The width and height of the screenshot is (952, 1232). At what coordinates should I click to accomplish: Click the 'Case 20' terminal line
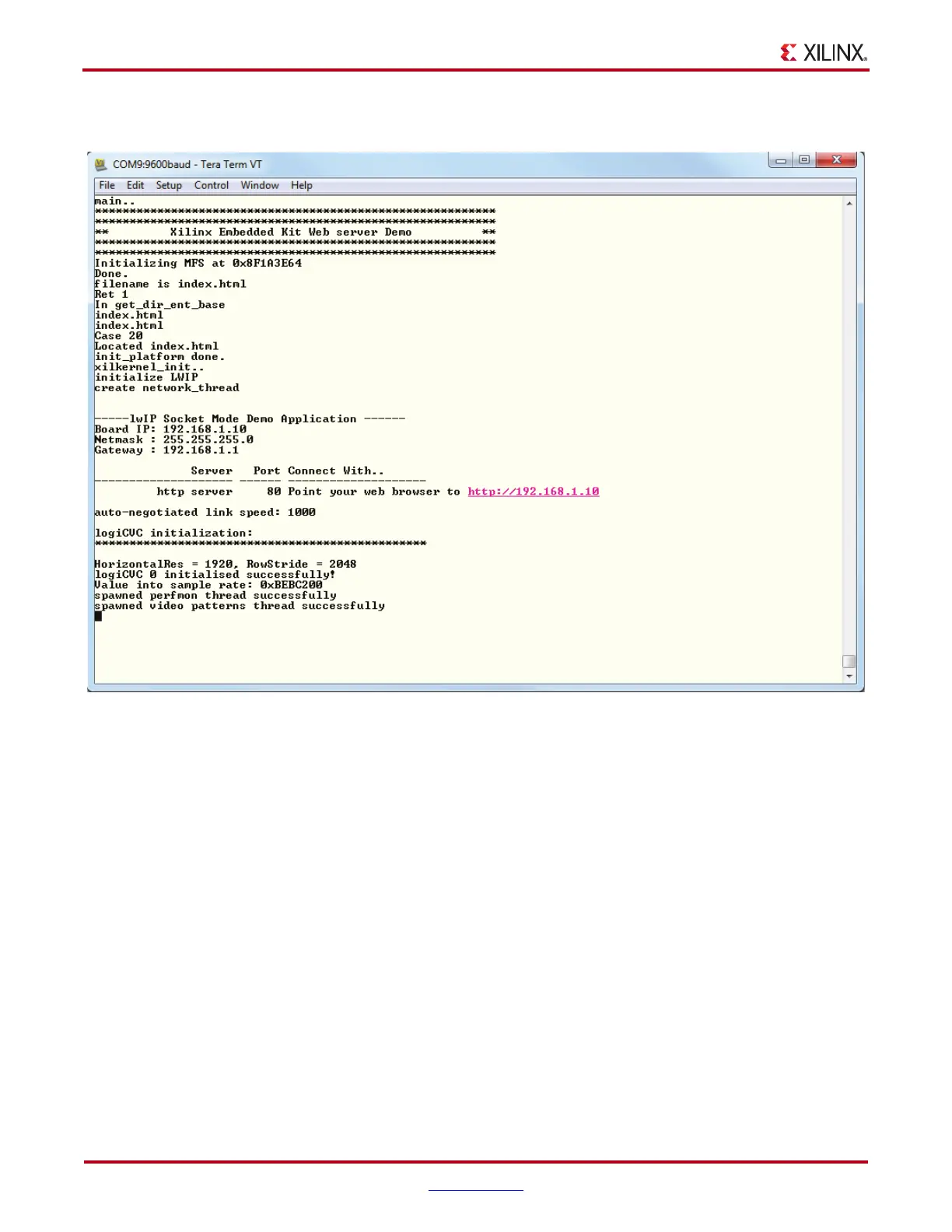pos(118,336)
